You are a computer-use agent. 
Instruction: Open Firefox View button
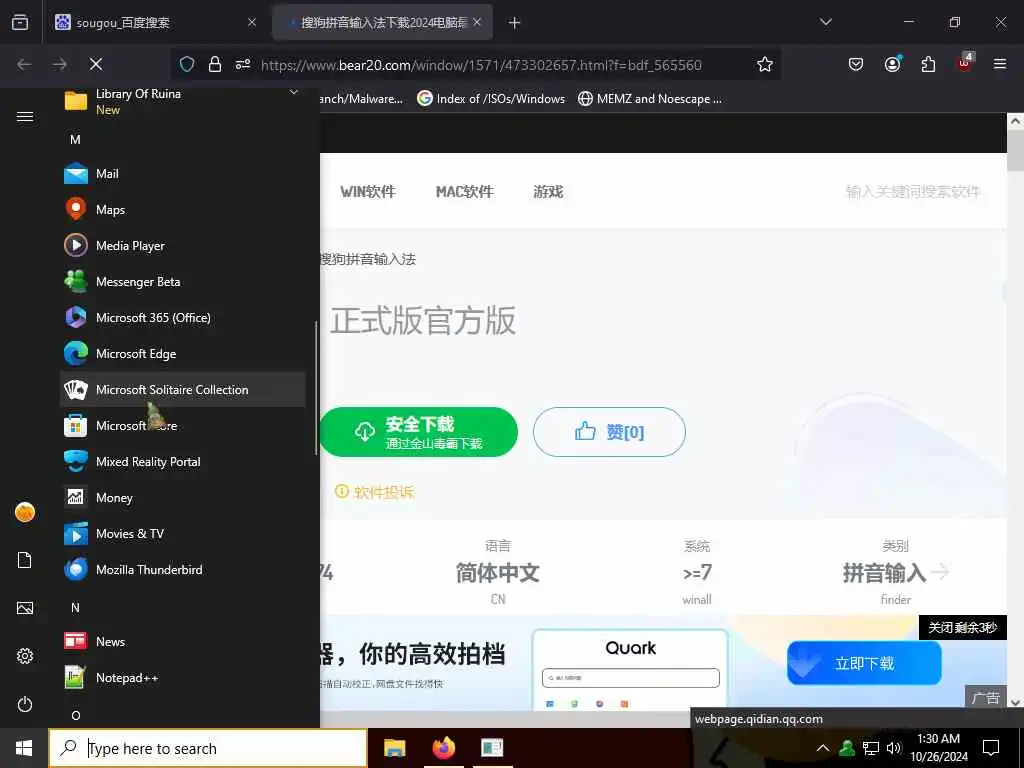[x=20, y=22]
